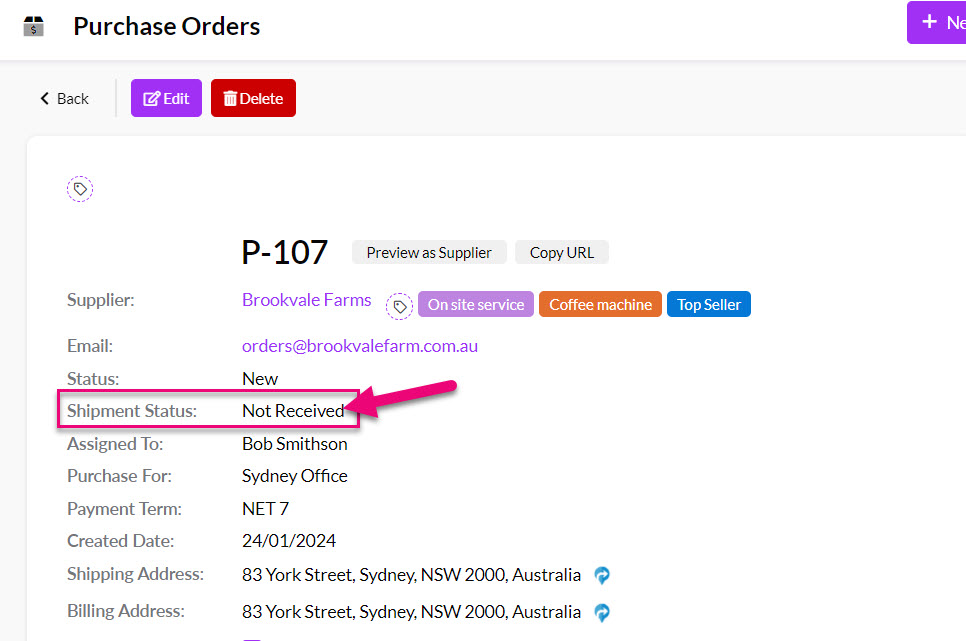Click the assignee Bob Smithson

click(294, 444)
